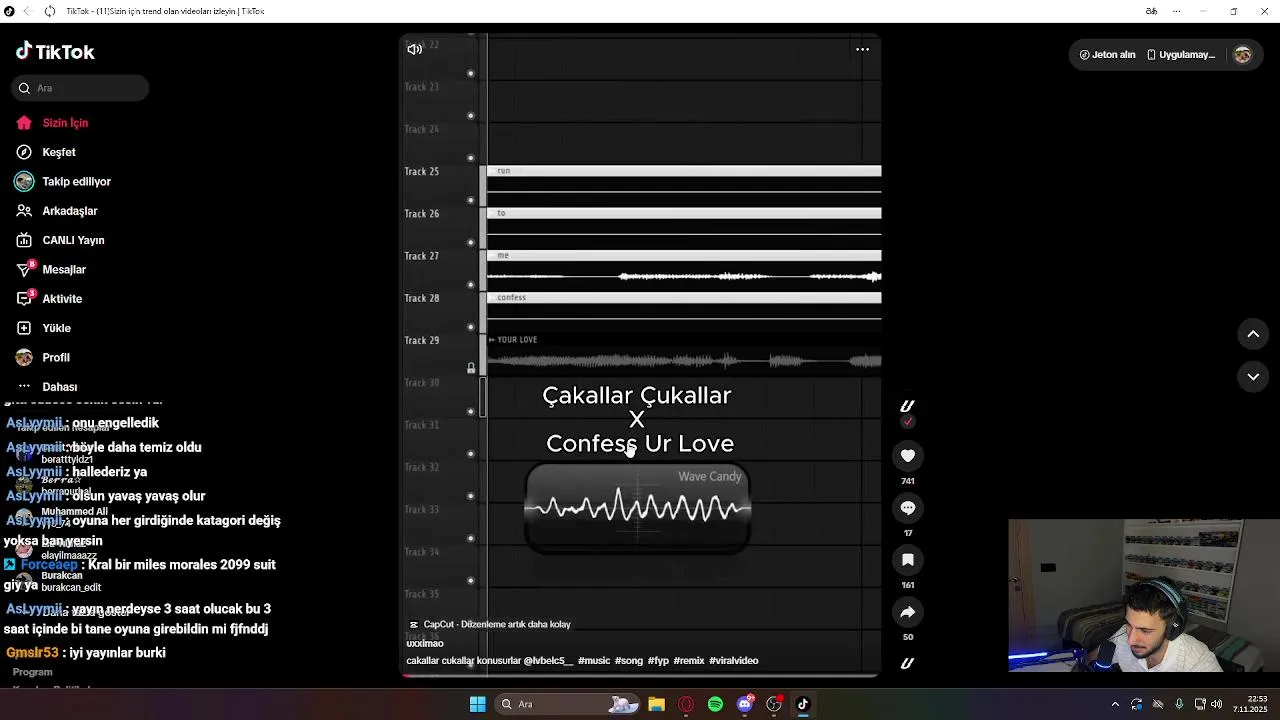Image resolution: width=1280 pixels, height=720 pixels.
Task: Open Takip edilliyor following feed
Action: (76, 181)
